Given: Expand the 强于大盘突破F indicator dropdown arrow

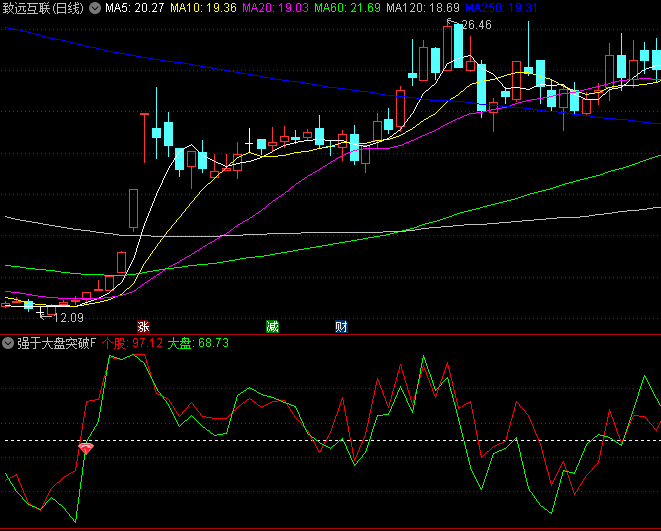Looking at the screenshot, I should pyautogui.click(x=8, y=343).
